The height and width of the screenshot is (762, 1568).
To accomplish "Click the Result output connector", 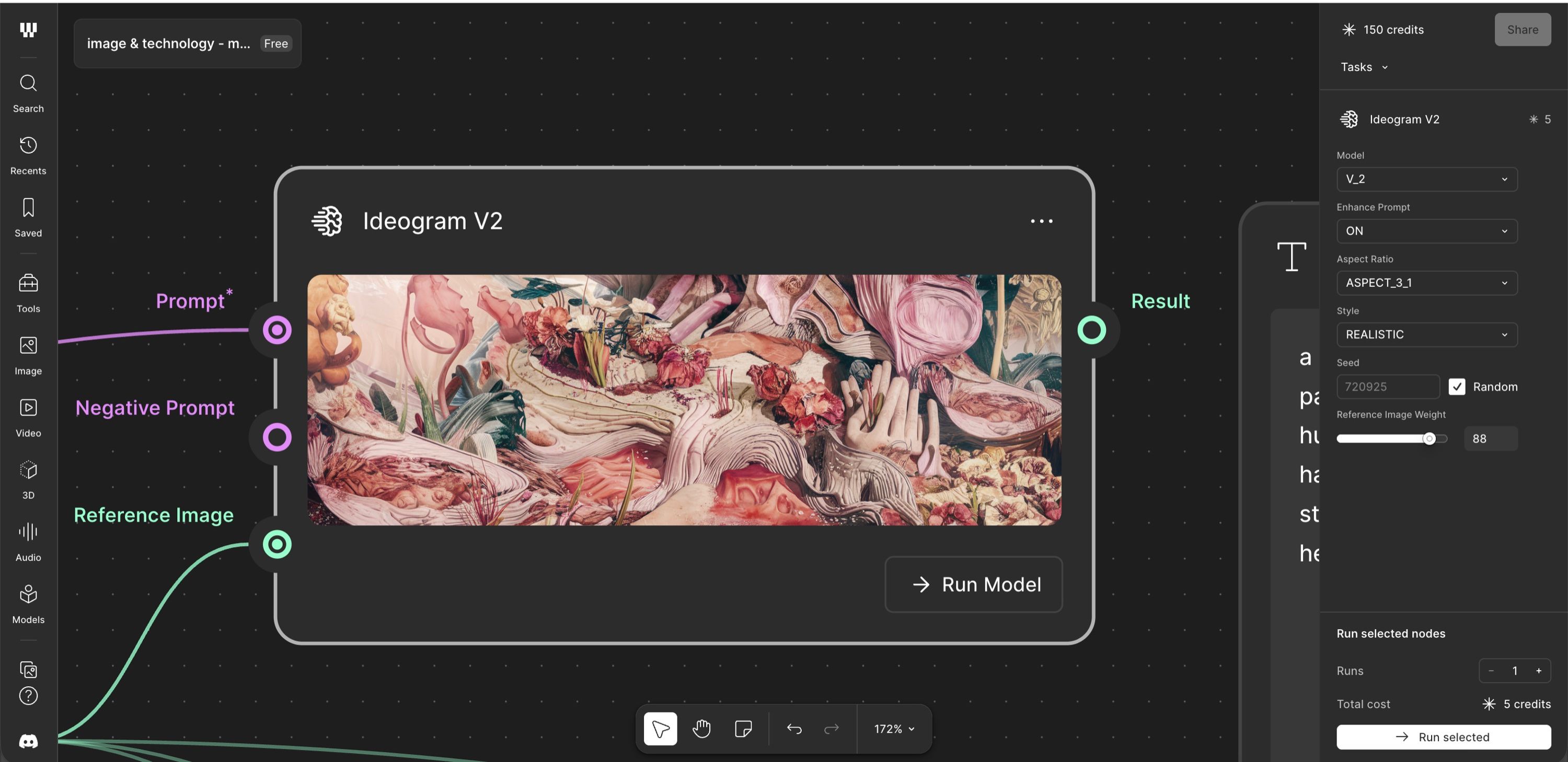I will coord(1091,330).
